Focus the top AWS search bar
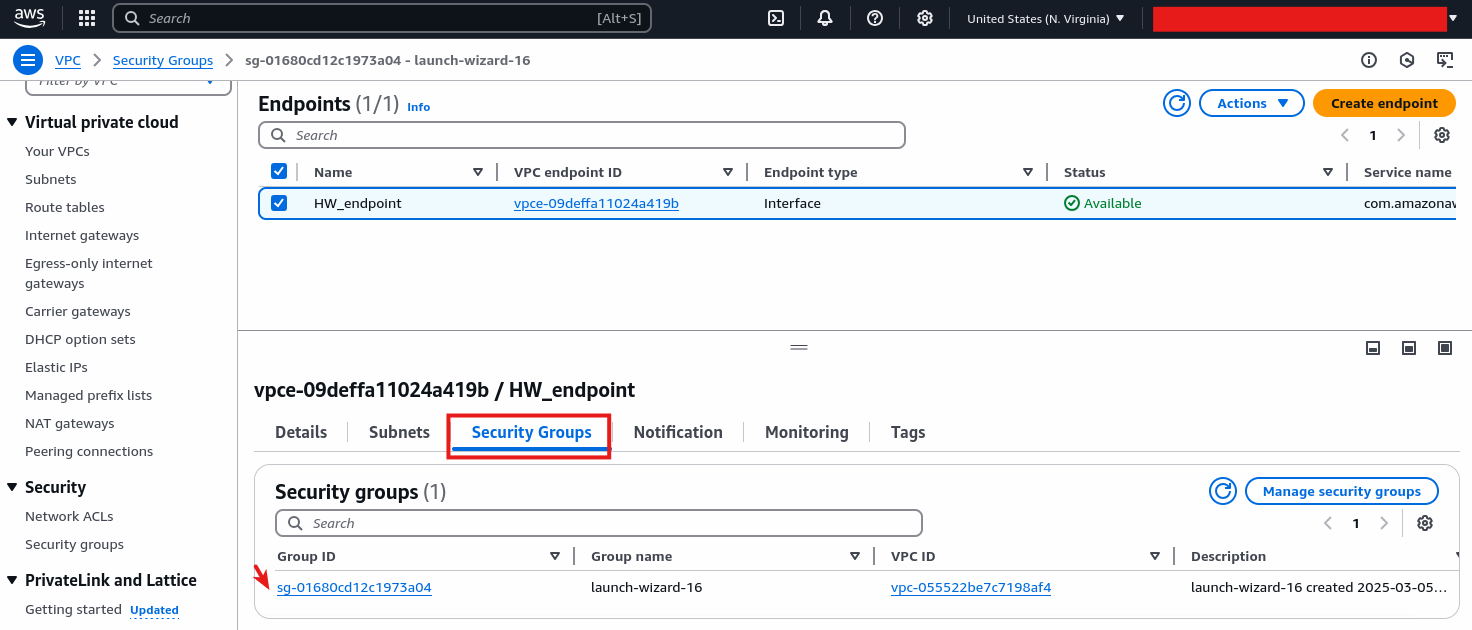This screenshot has height=630, width=1472. pos(382,18)
